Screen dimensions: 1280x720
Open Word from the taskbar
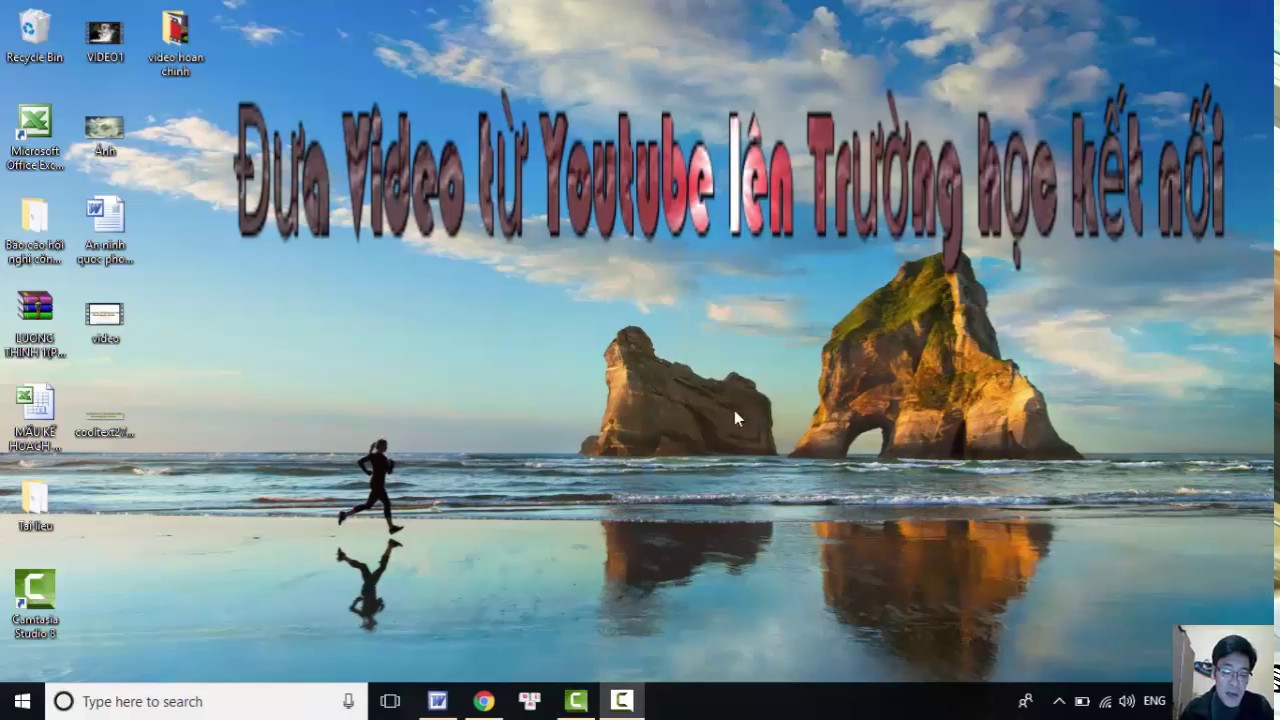point(437,701)
